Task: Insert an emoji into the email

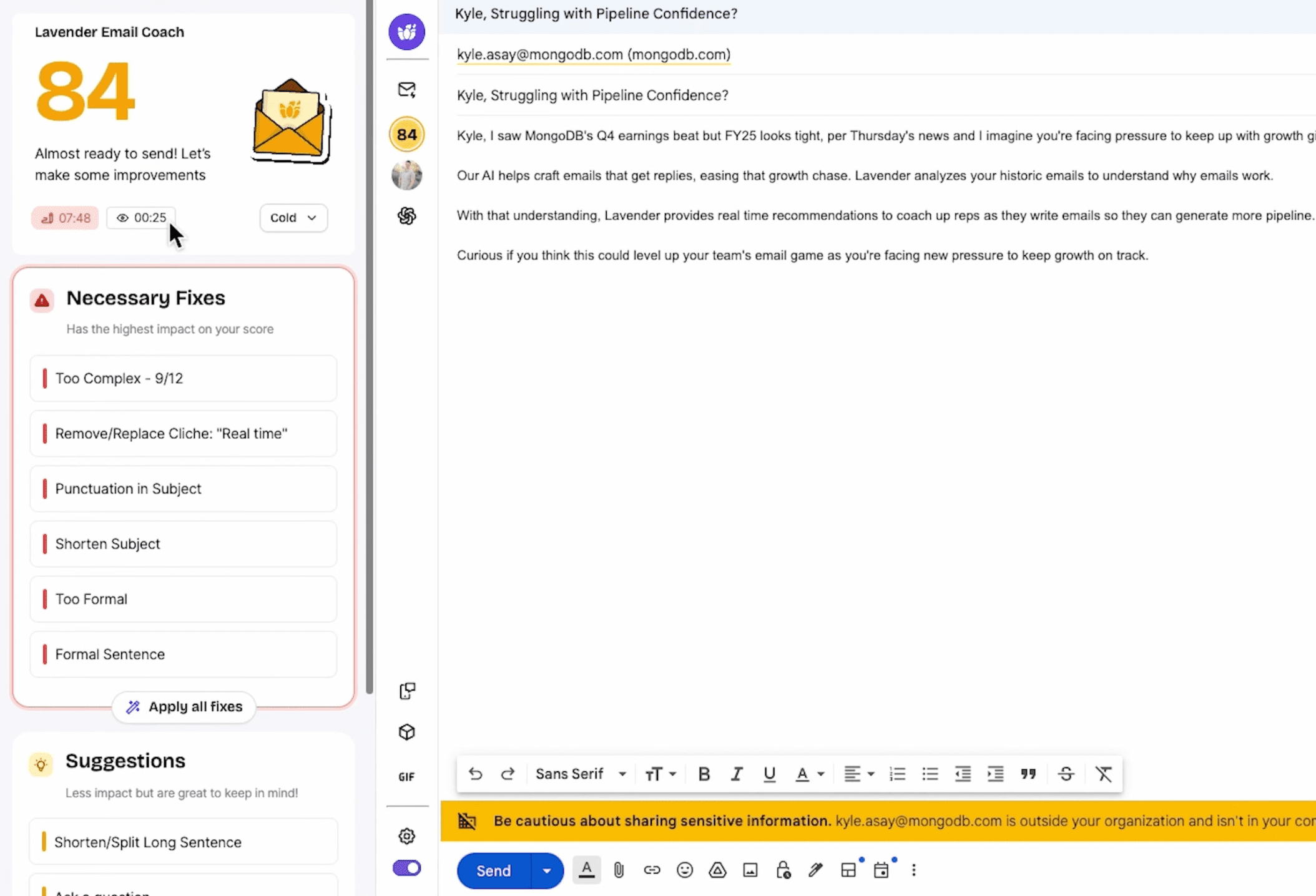Action: (x=684, y=870)
